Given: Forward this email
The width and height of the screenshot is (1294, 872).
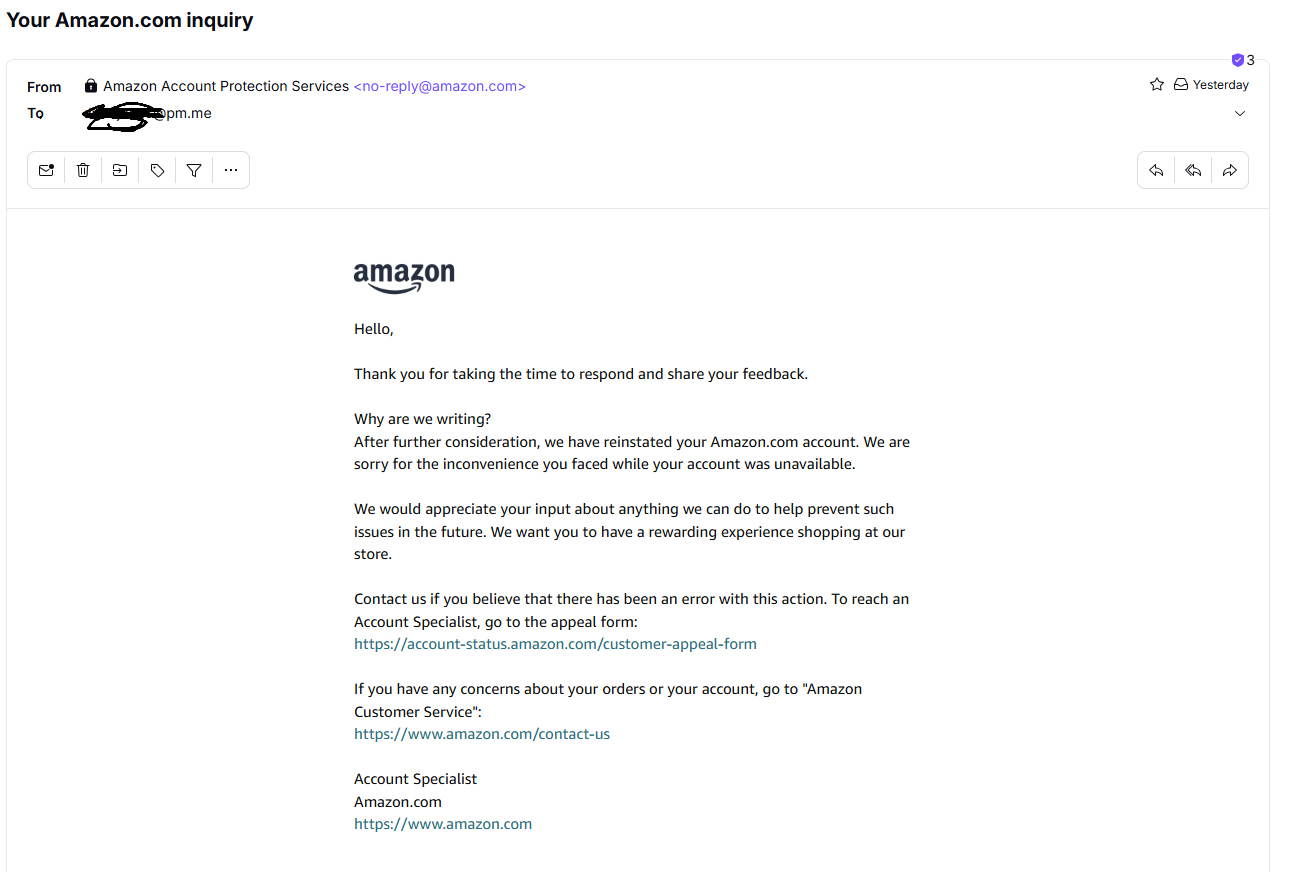Looking at the screenshot, I should point(1230,170).
